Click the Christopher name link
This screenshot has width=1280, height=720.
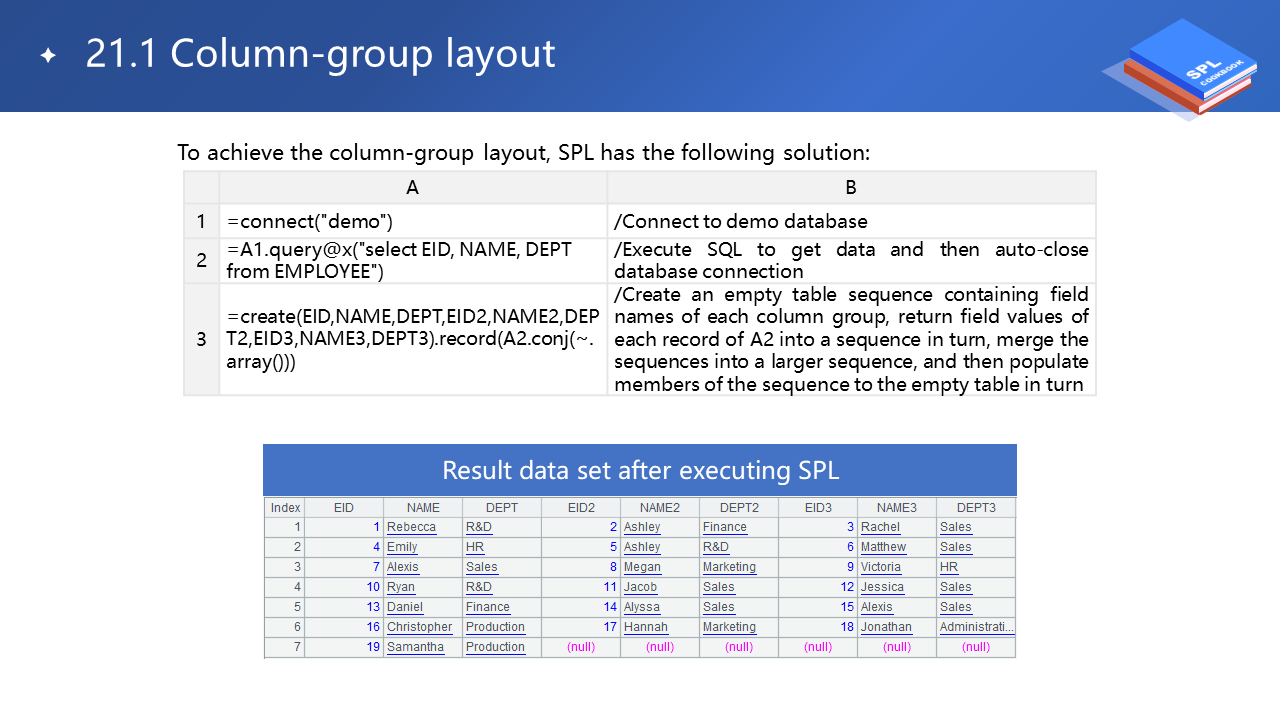tap(419, 627)
